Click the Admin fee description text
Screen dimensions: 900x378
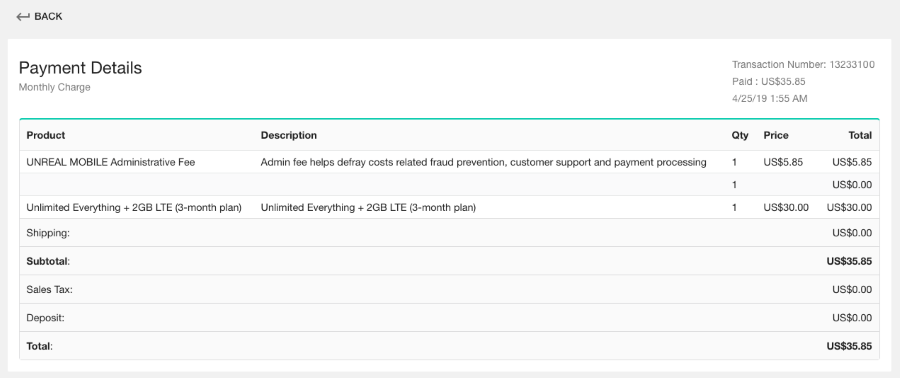click(x=483, y=162)
